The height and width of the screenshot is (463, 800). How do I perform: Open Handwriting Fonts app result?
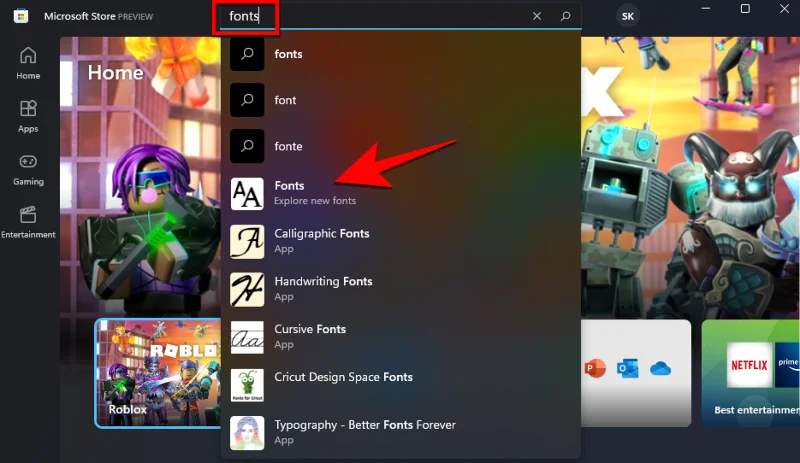click(x=401, y=289)
